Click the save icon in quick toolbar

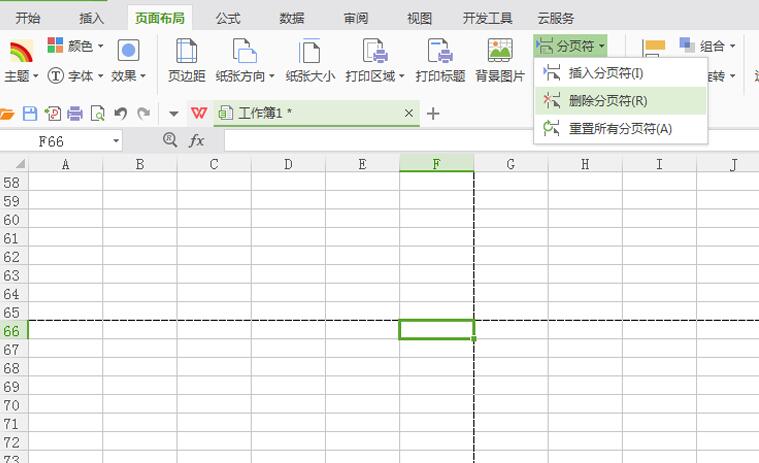pos(30,114)
